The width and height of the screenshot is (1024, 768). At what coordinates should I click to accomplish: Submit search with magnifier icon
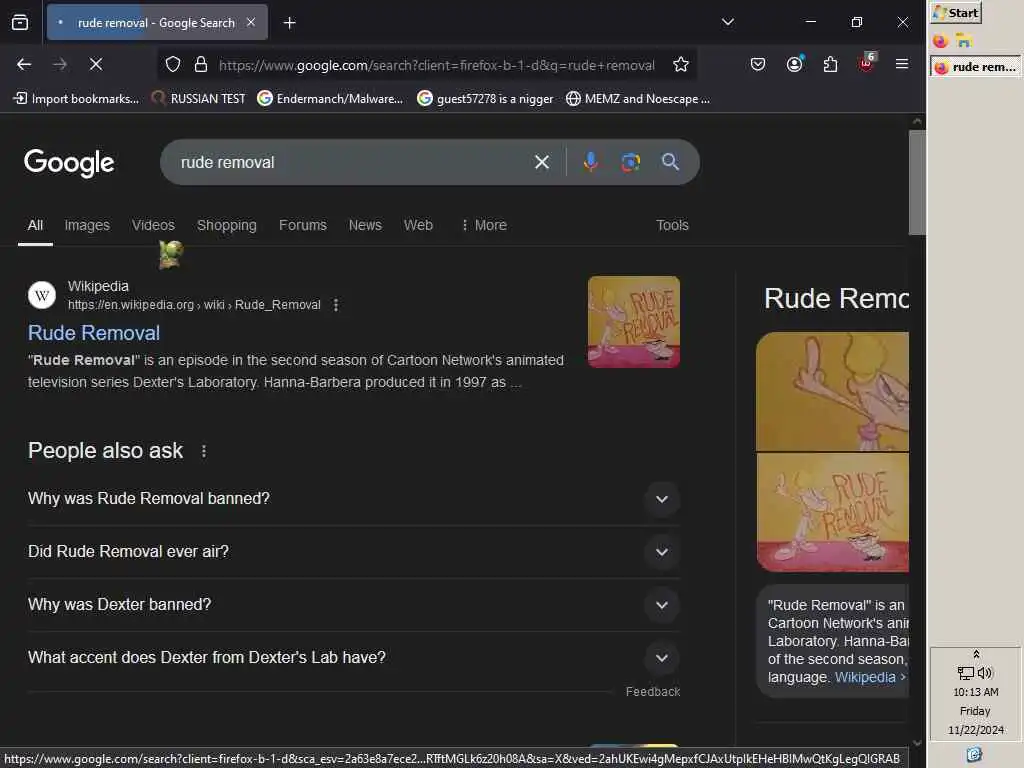(x=670, y=162)
